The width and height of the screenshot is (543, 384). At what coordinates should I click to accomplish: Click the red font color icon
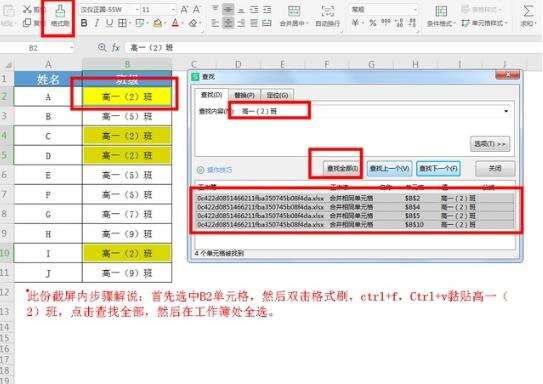click(175, 23)
